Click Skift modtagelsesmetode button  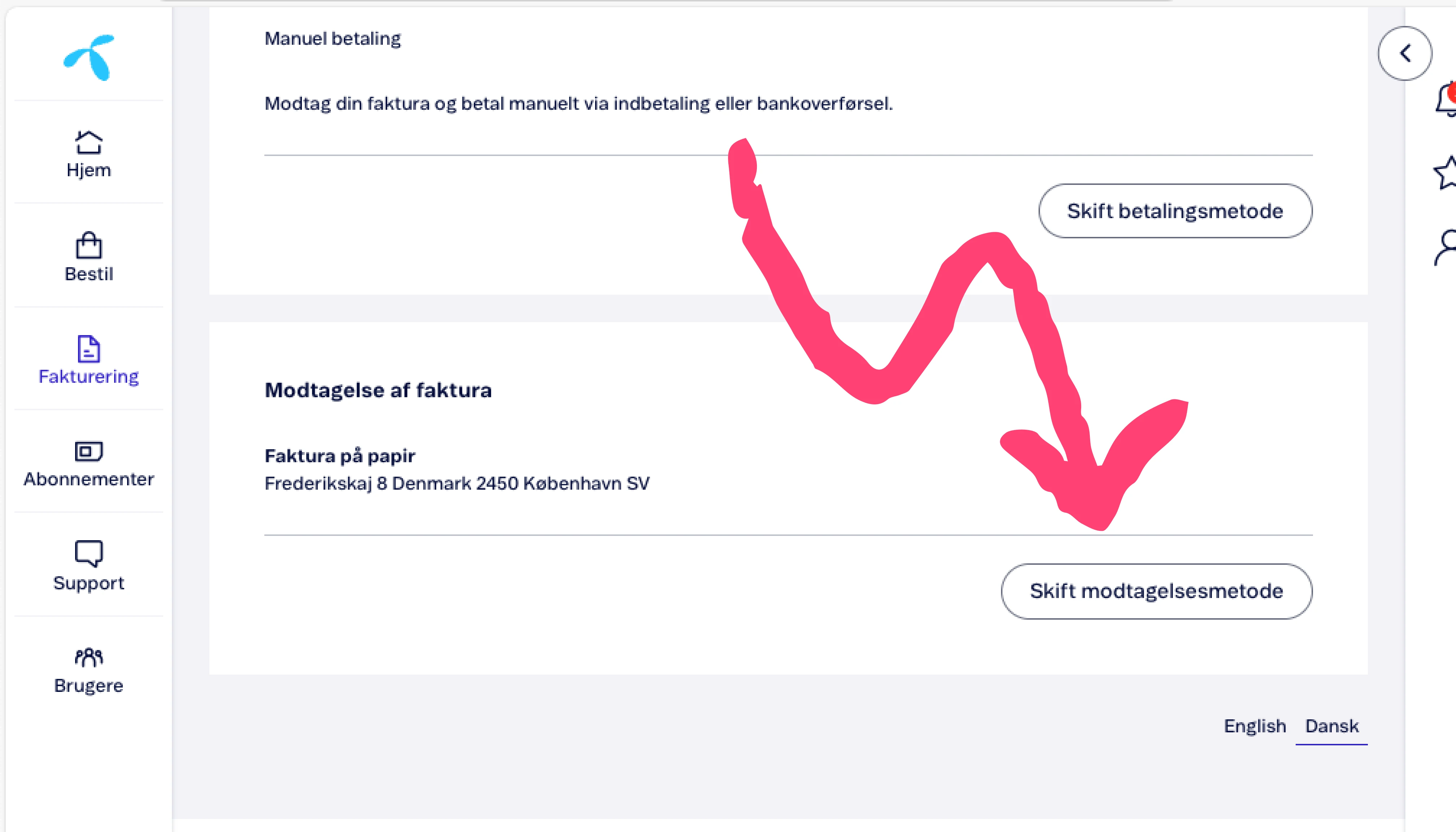pos(1156,591)
